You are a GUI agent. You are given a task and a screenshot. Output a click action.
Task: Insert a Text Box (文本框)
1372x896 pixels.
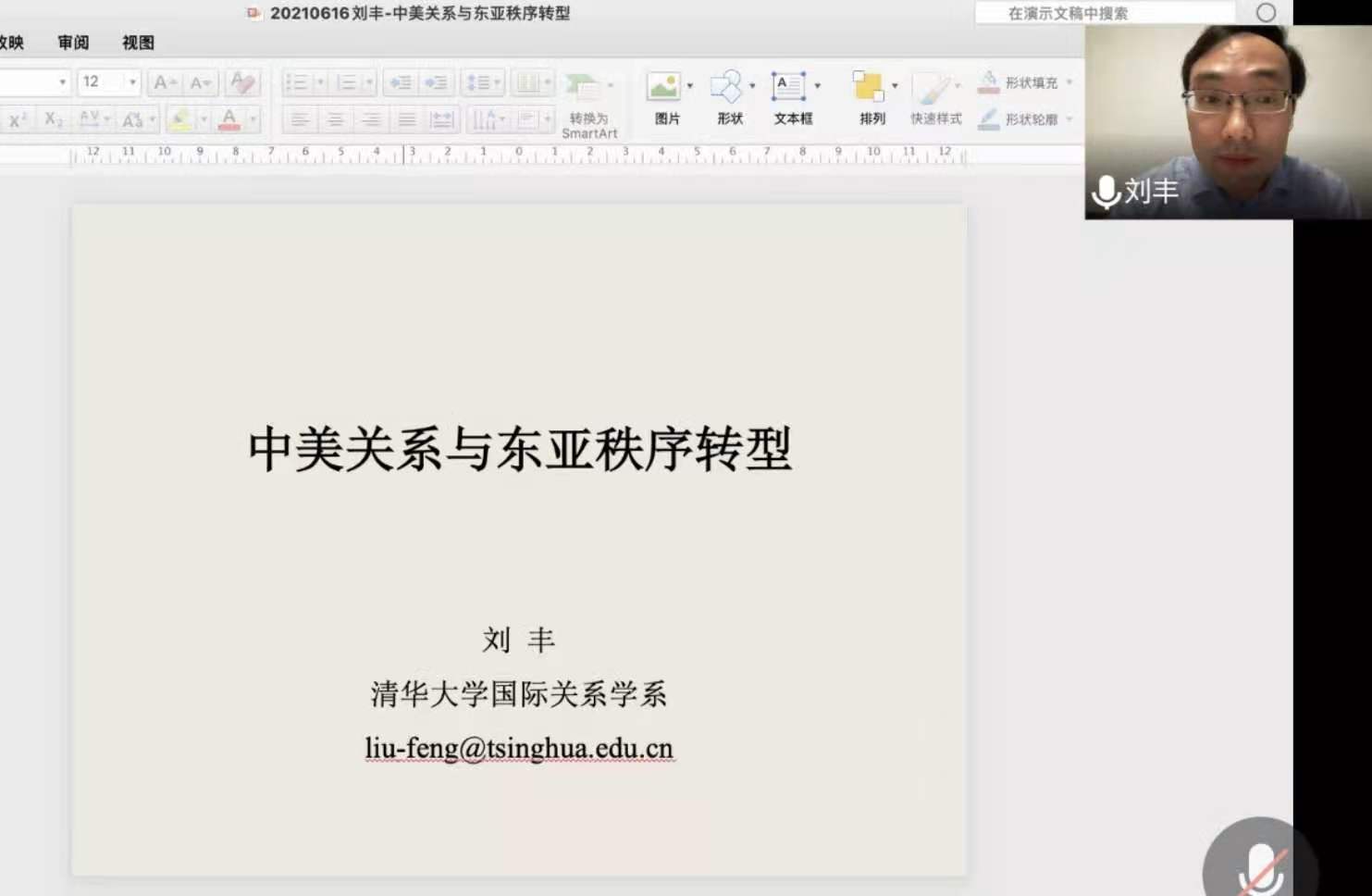pyautogui.click(x=788, y=87)
